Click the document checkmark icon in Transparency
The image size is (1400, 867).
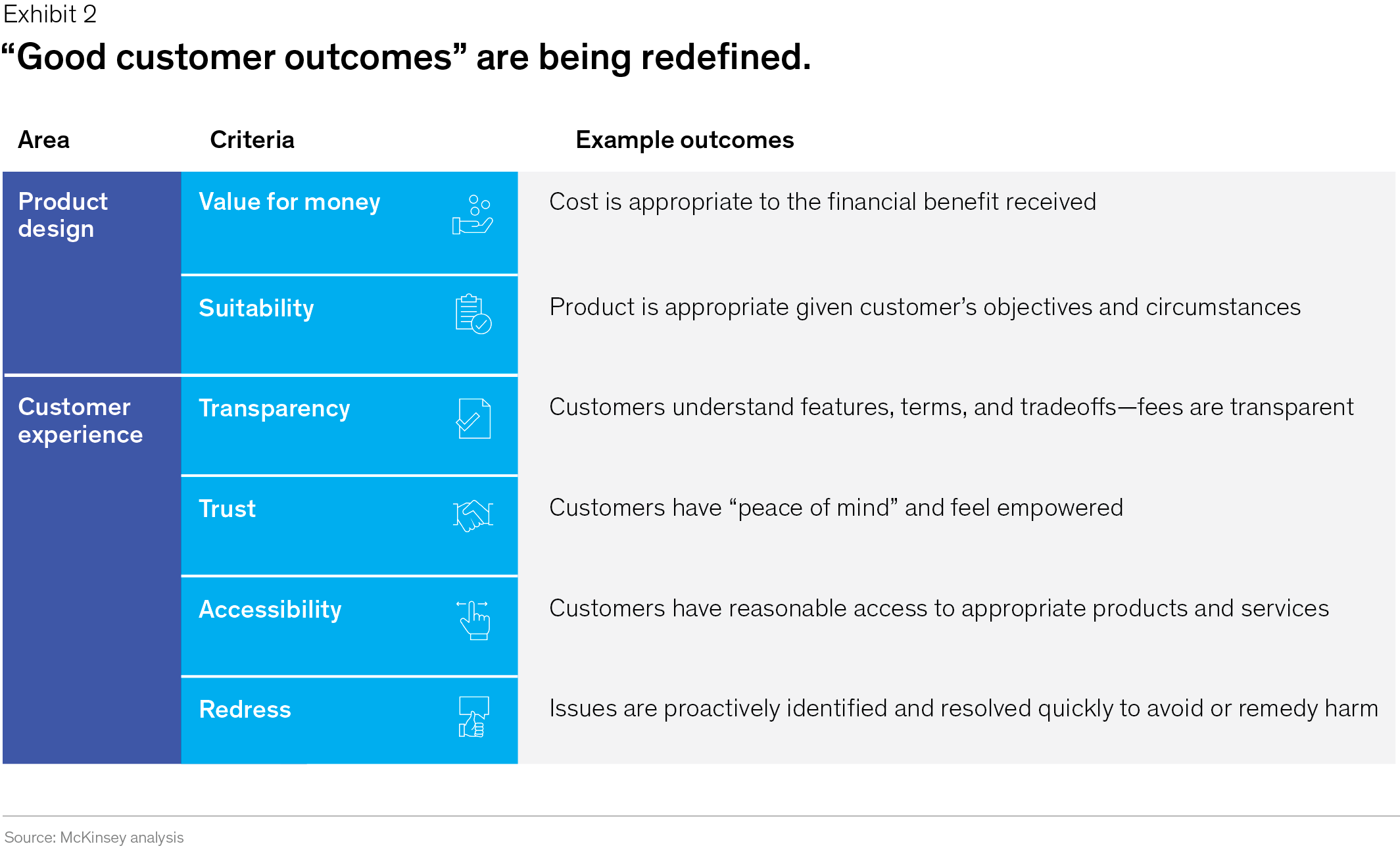pos(473,418)
